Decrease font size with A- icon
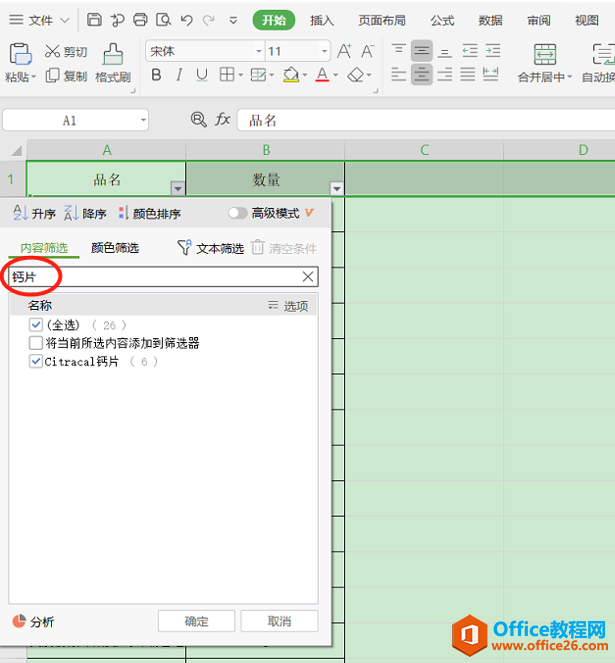615x663 pixels. pyautogui.click(x=367, y=51)
